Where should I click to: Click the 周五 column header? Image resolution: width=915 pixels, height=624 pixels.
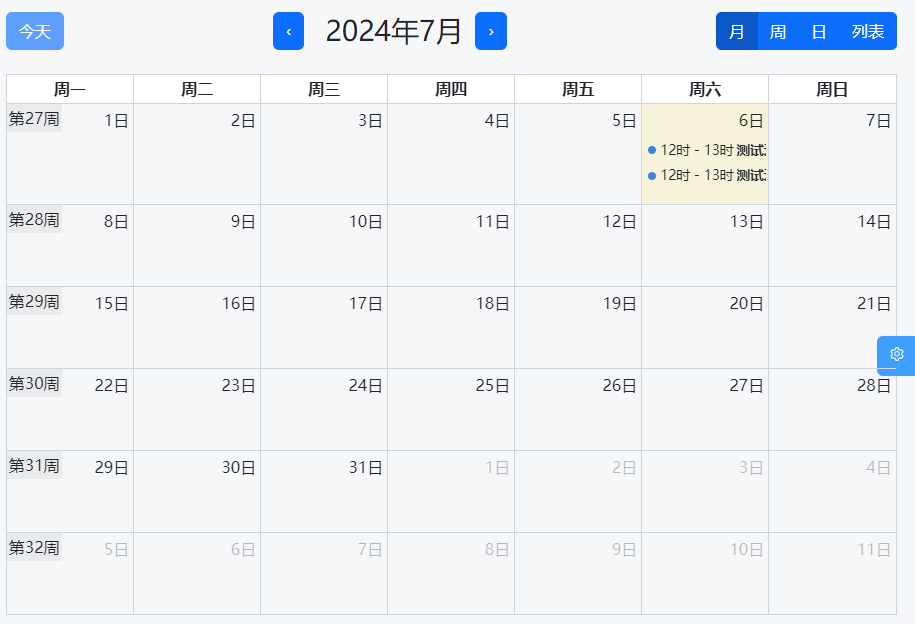click(x=578, y=89)
